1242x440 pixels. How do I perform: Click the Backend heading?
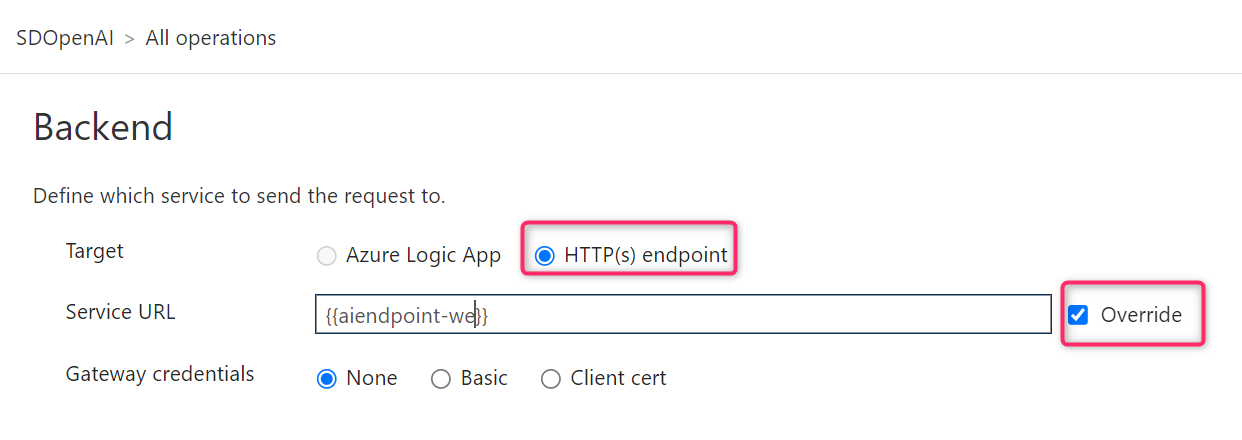click(103, 127)
